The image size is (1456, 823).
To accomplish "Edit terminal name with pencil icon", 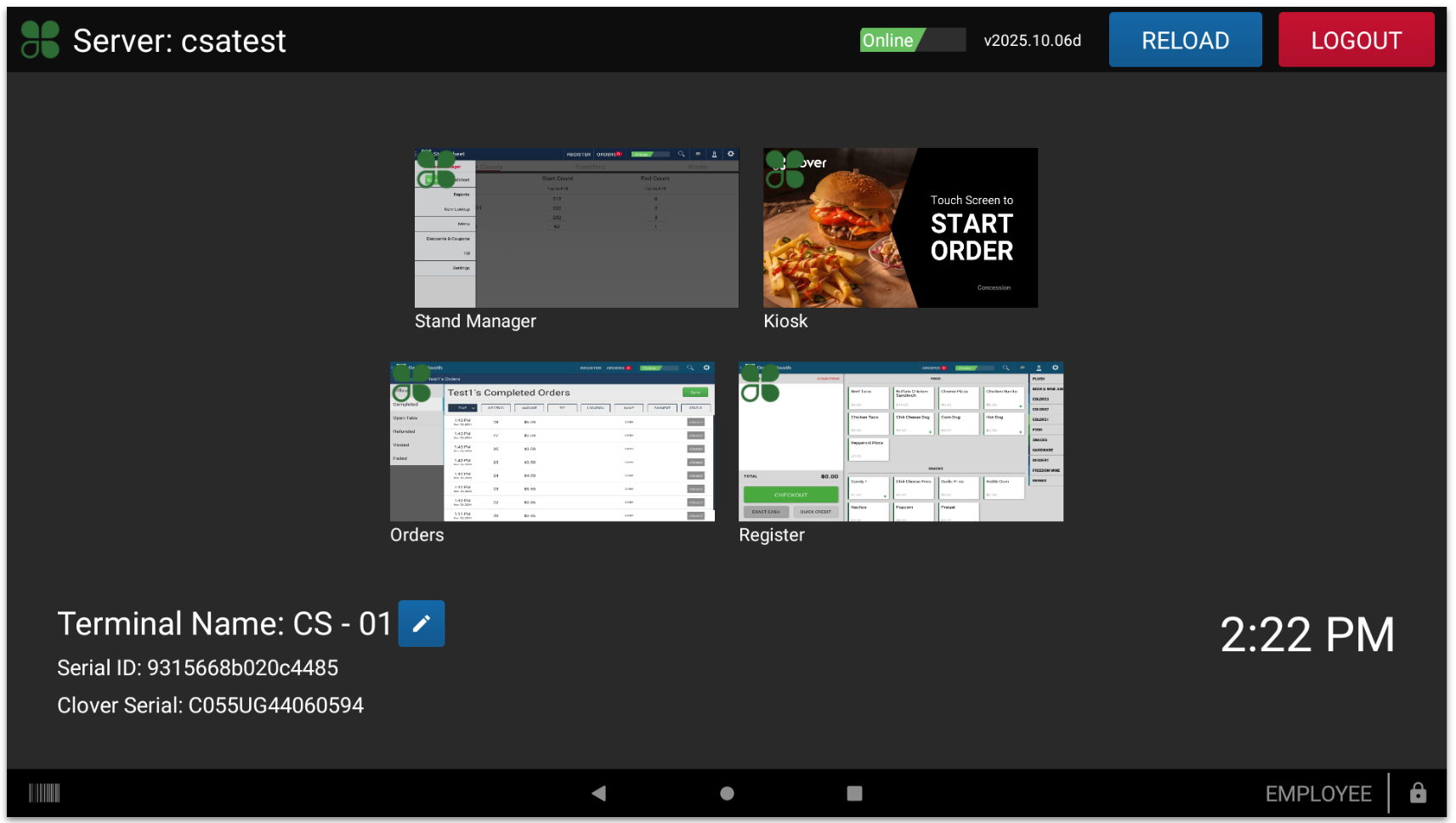I will click(422, 623).
